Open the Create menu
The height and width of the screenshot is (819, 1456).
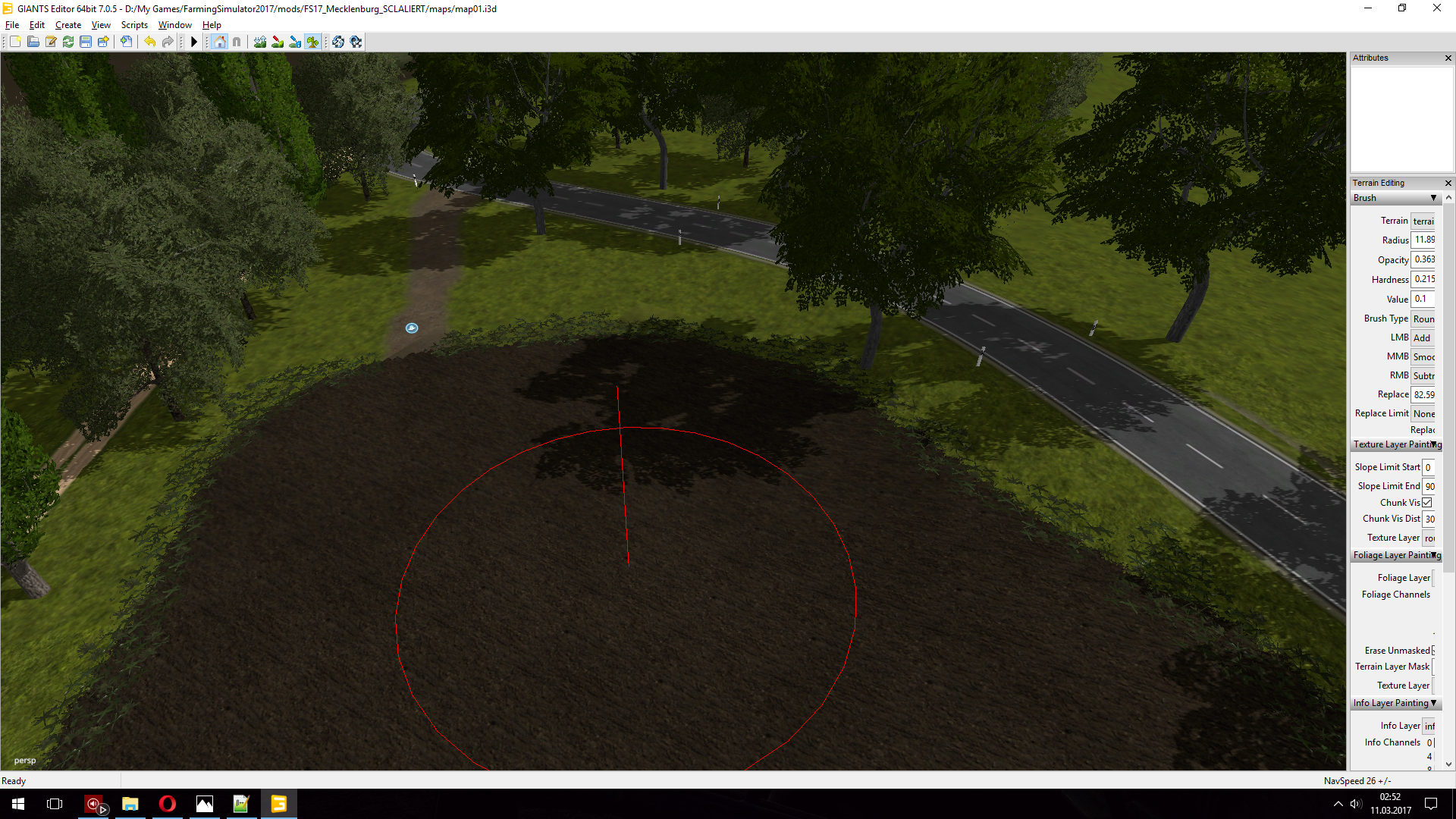[x=67, y=25]
